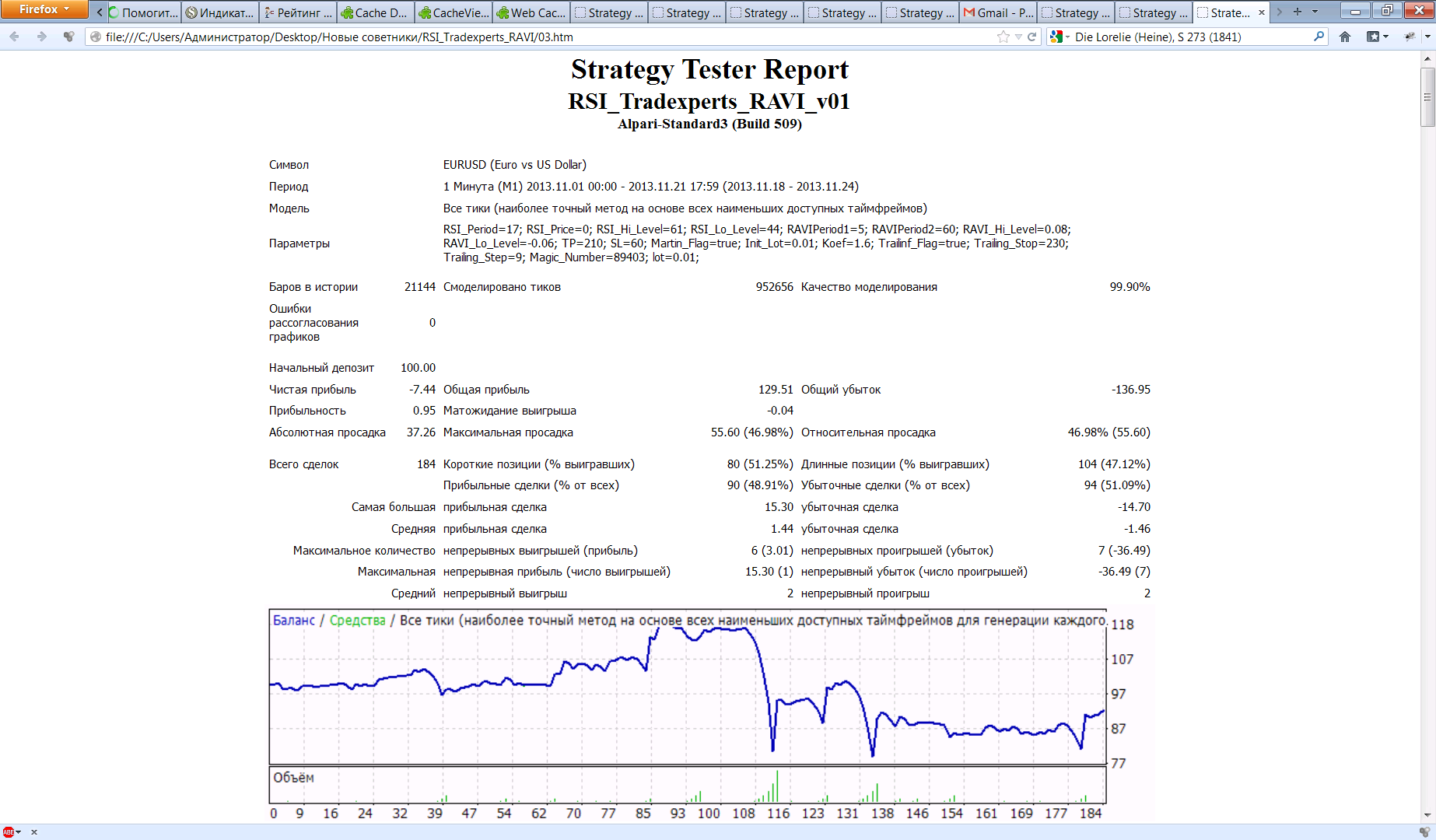Click the gross loss value -136.95
Screen dimensions: 1436x840
pyautogui.click(x=1131, y=390)
